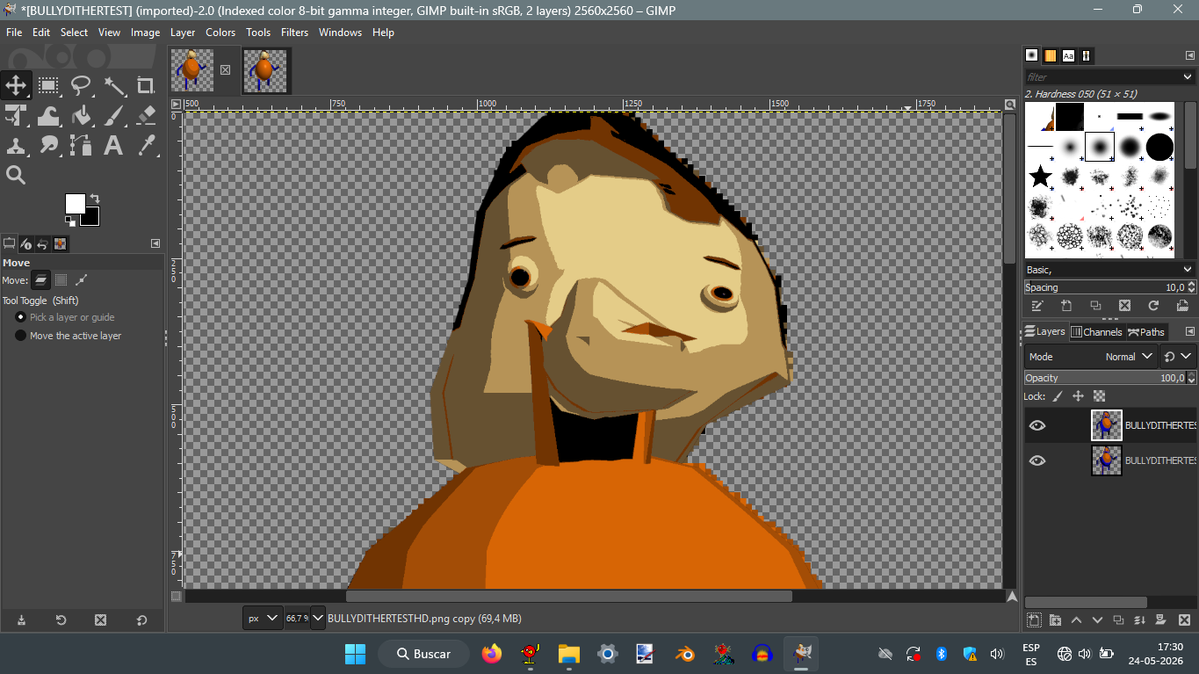Toggle lock alpha channel
This screenshot has height=674, width=1199.
tap(1099, 396)
